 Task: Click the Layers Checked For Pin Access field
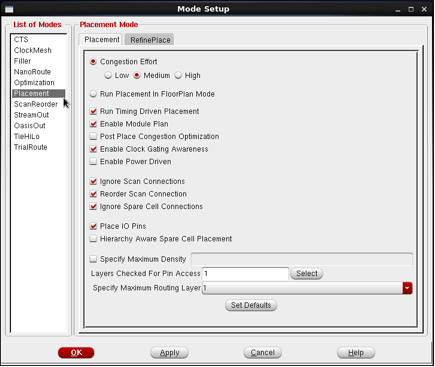pos(245,274)
